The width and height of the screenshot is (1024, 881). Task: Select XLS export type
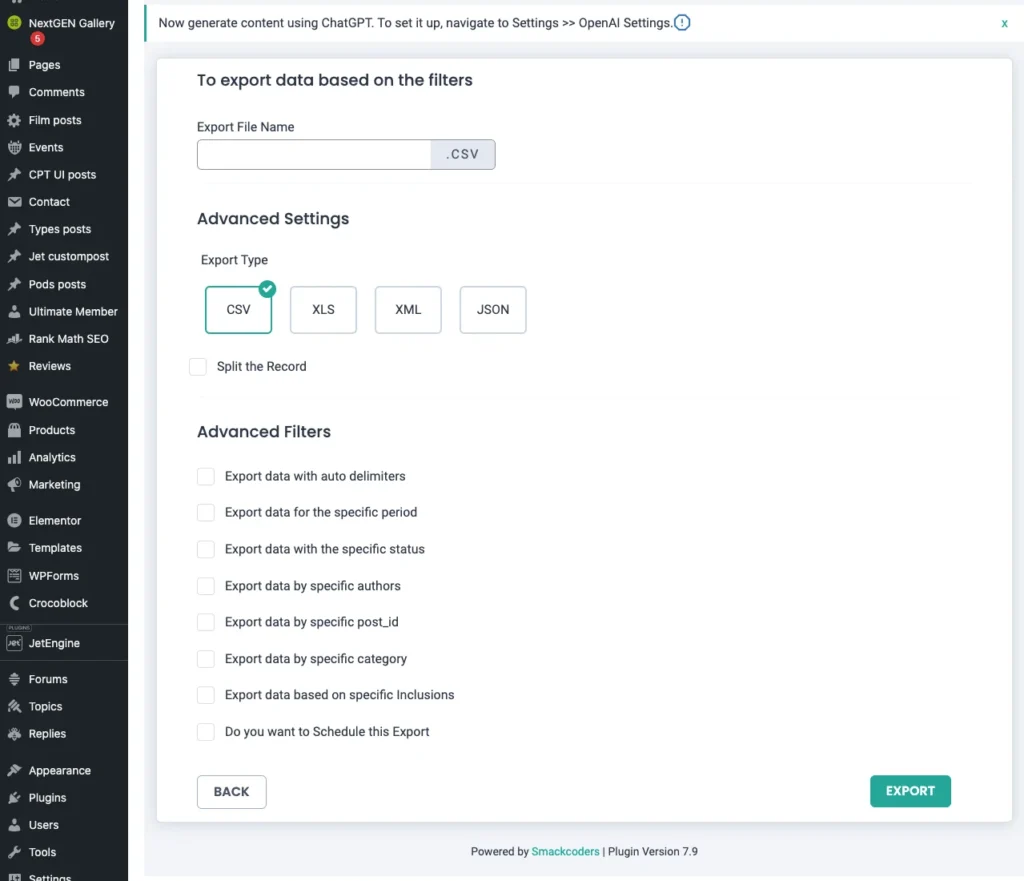(323, 310)
